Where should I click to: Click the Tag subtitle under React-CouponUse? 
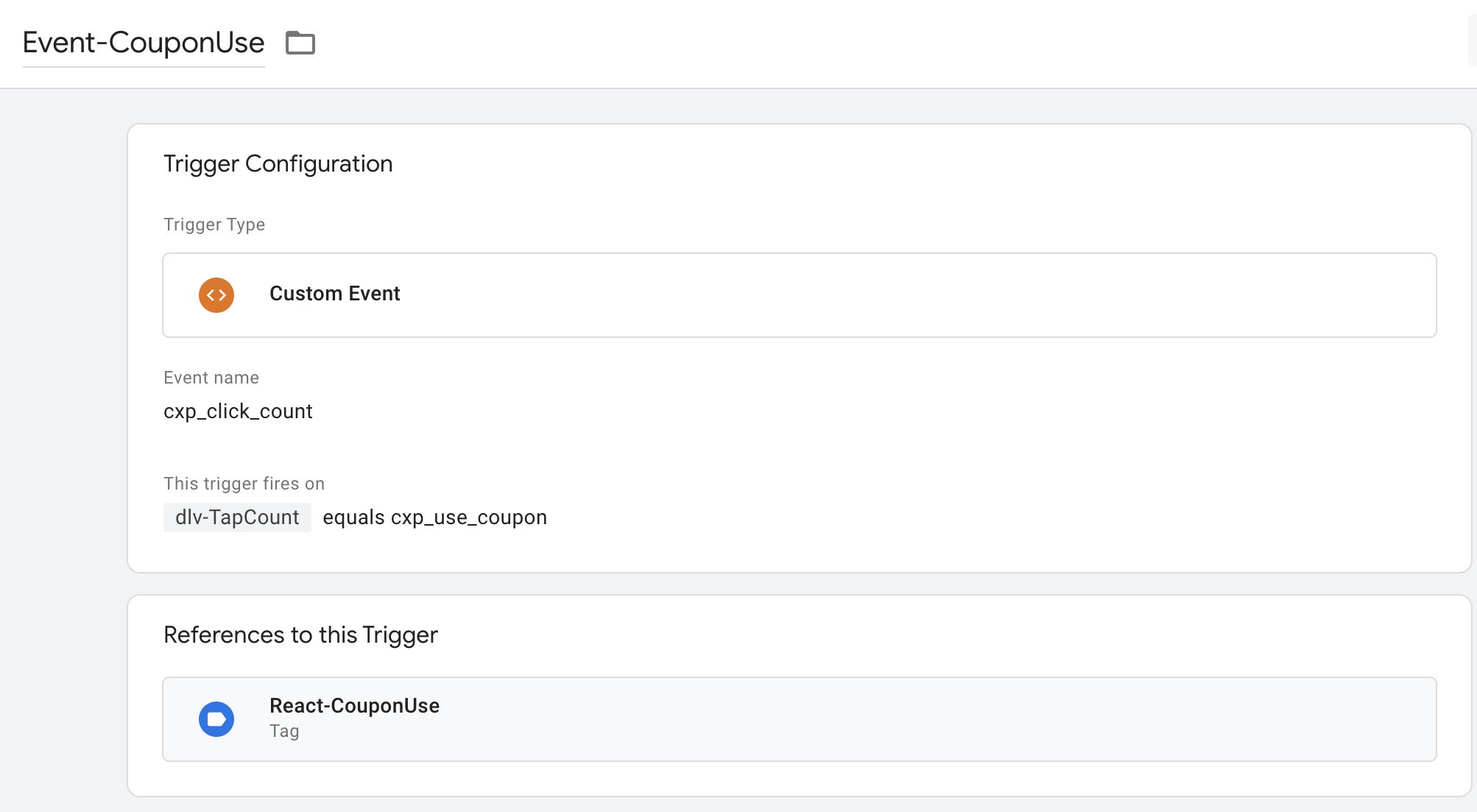point(284,731)
